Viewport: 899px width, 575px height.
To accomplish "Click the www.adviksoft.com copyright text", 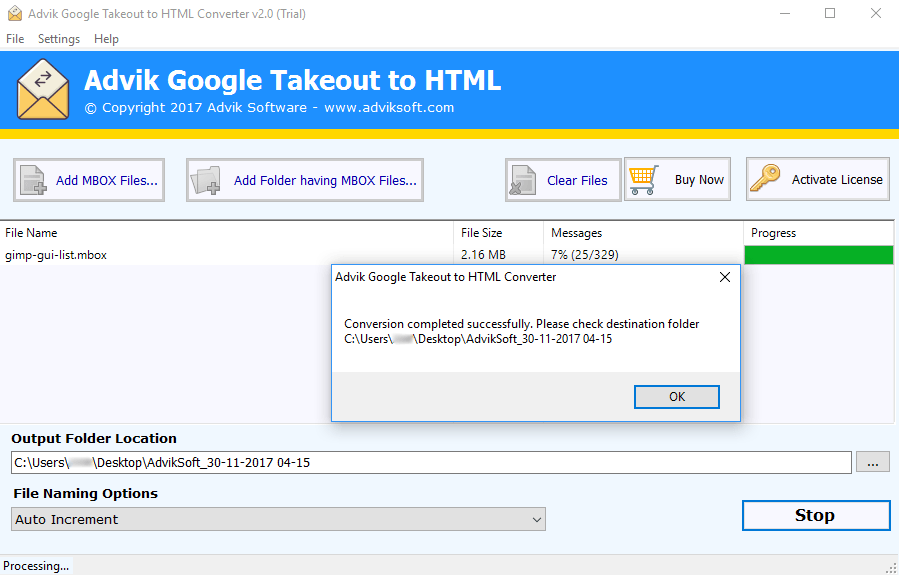I will click(389, 108).
